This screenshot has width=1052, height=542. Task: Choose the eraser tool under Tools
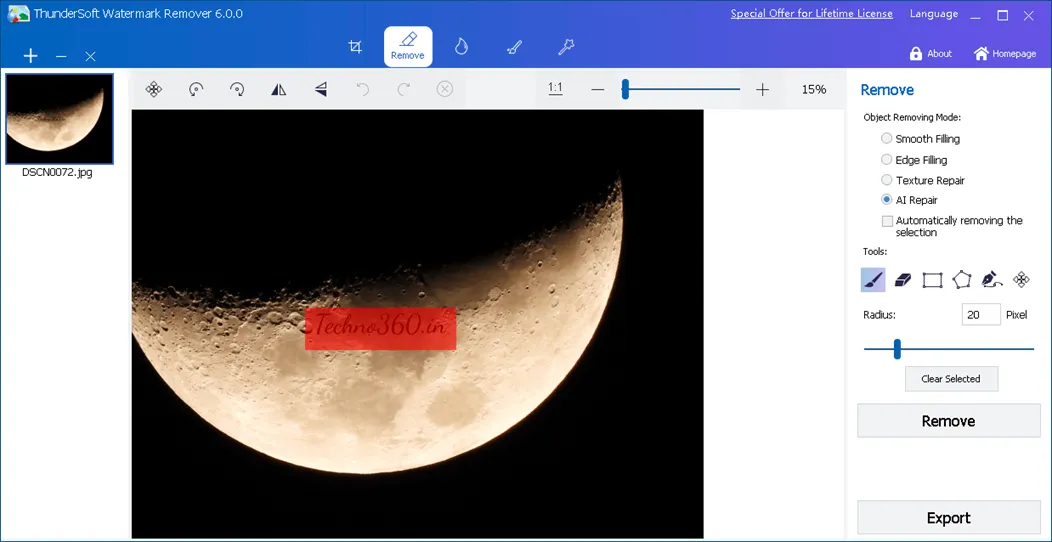pos(903,280)
